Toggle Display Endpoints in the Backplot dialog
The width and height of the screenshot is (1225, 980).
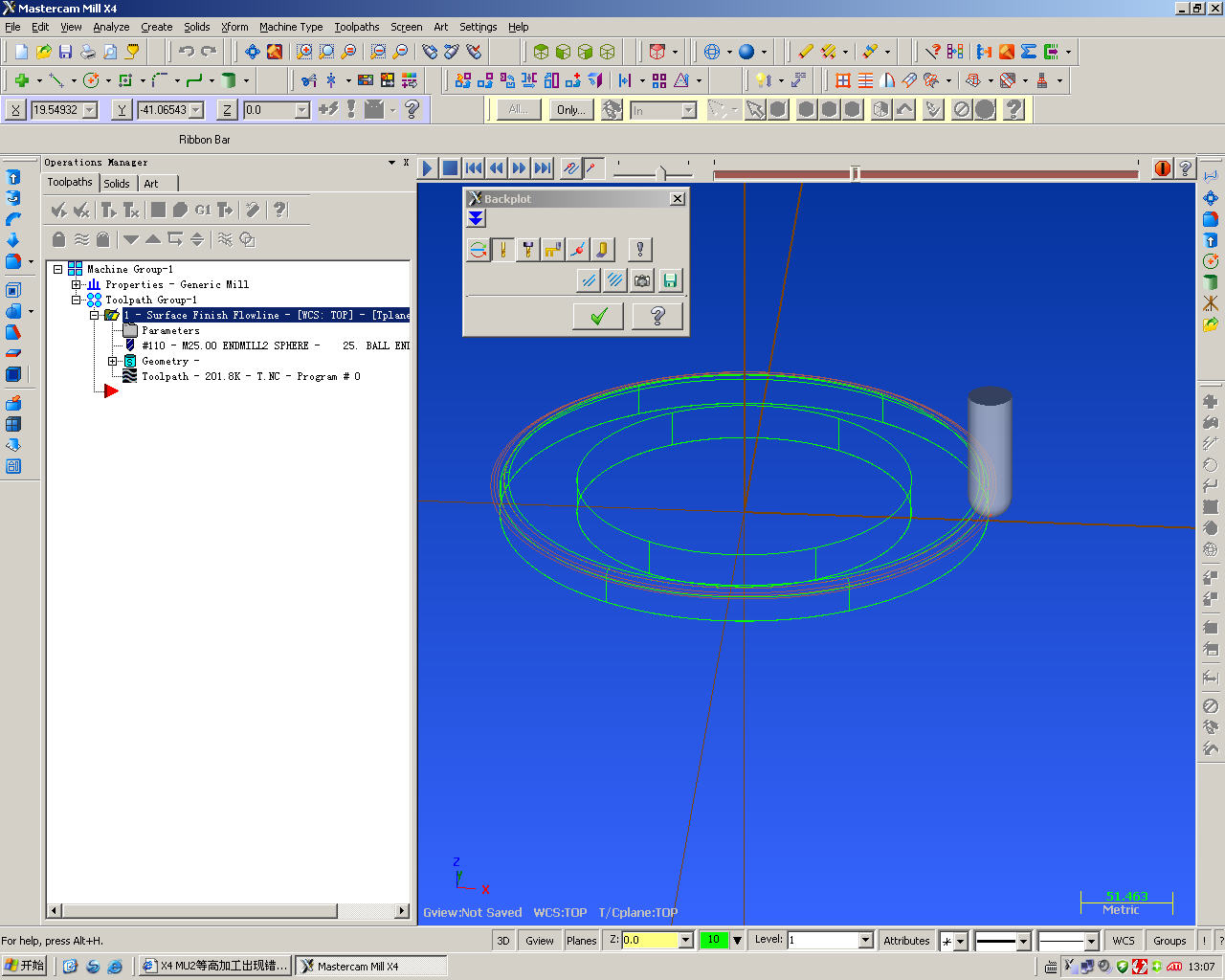coord(577,250)
